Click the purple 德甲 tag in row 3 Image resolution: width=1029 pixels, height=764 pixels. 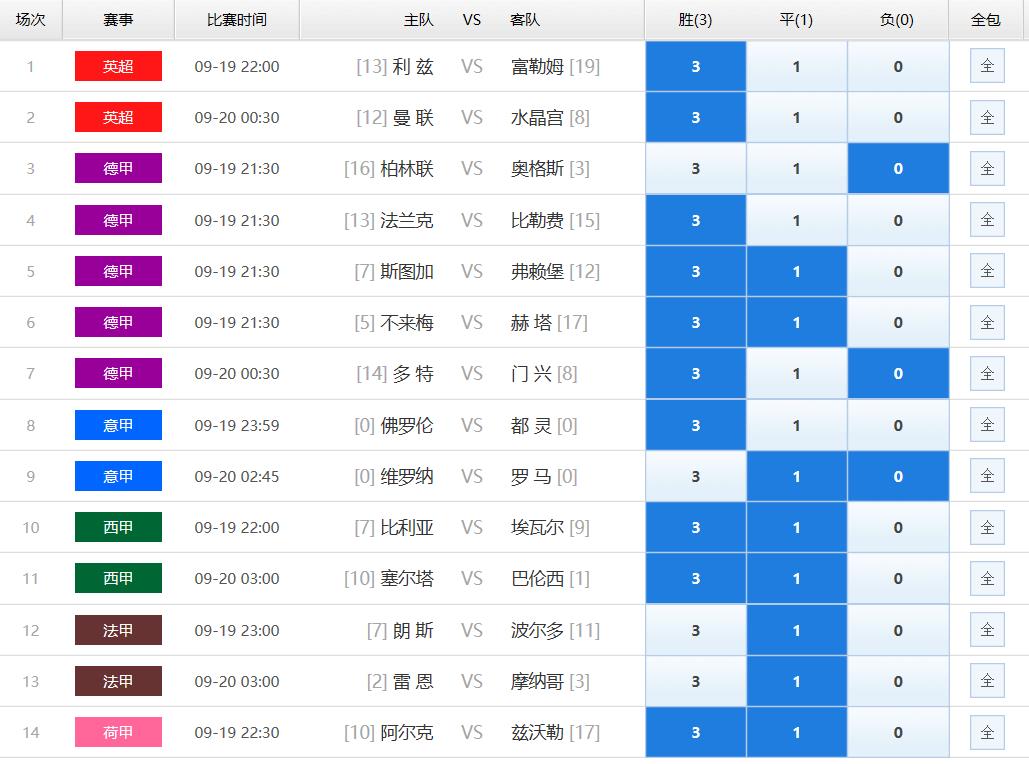coord(118,169)
